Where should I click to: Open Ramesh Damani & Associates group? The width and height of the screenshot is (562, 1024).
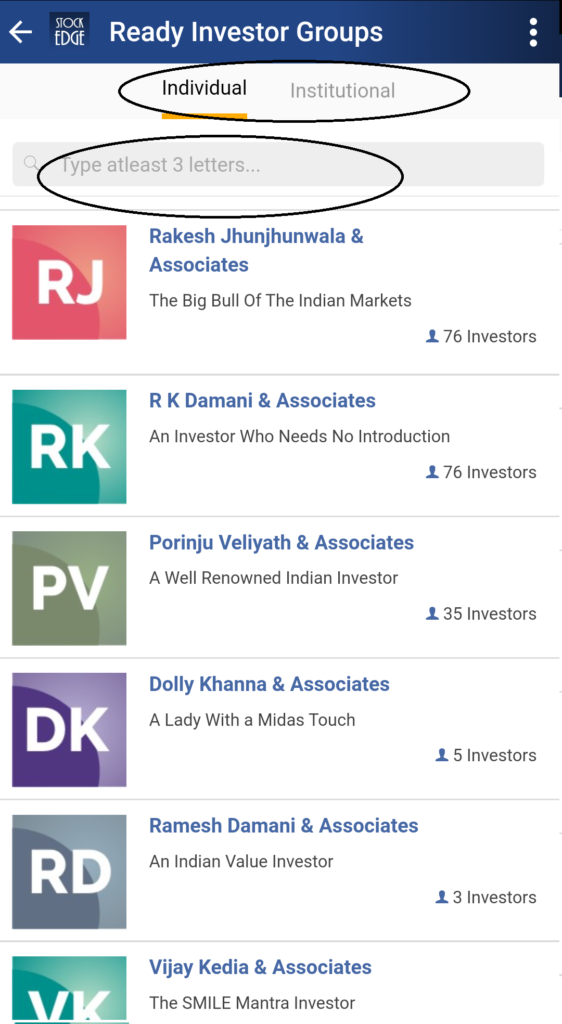point(284,825)
